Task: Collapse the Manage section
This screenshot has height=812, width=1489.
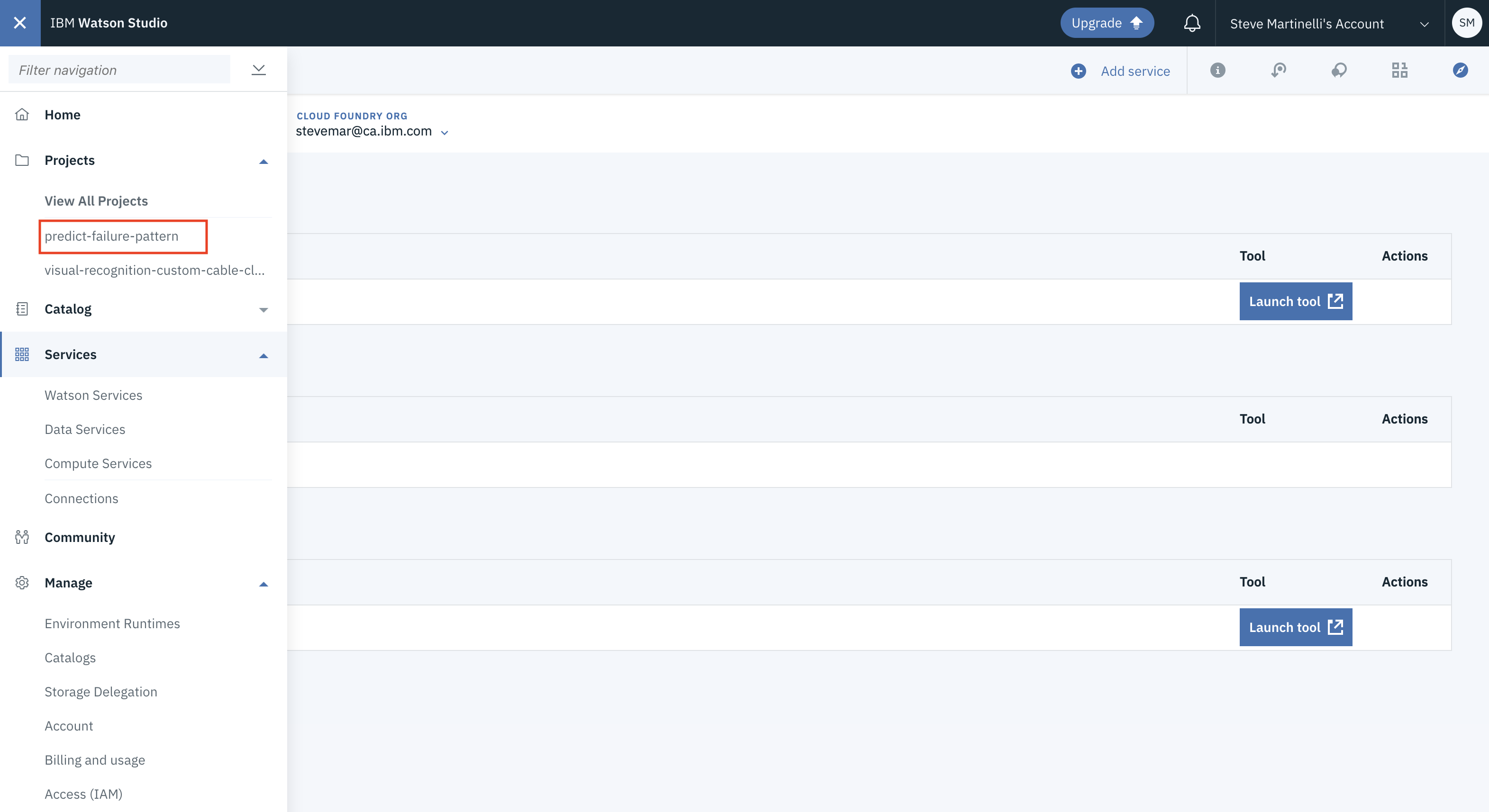Action: [263, 584]
